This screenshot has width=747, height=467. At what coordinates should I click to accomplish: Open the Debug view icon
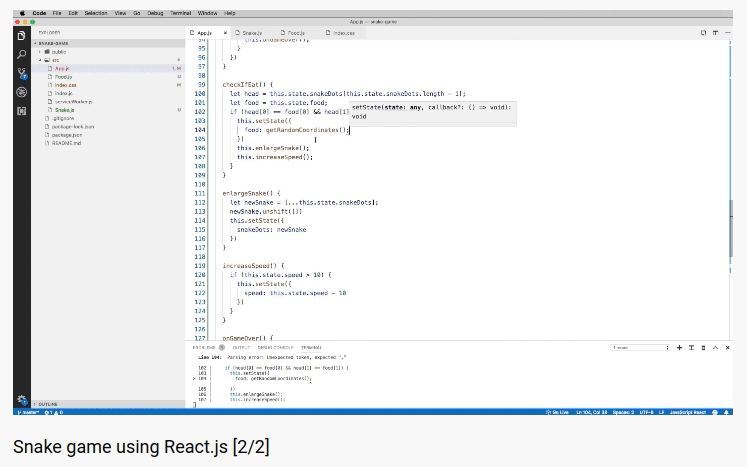pos(21,92)
